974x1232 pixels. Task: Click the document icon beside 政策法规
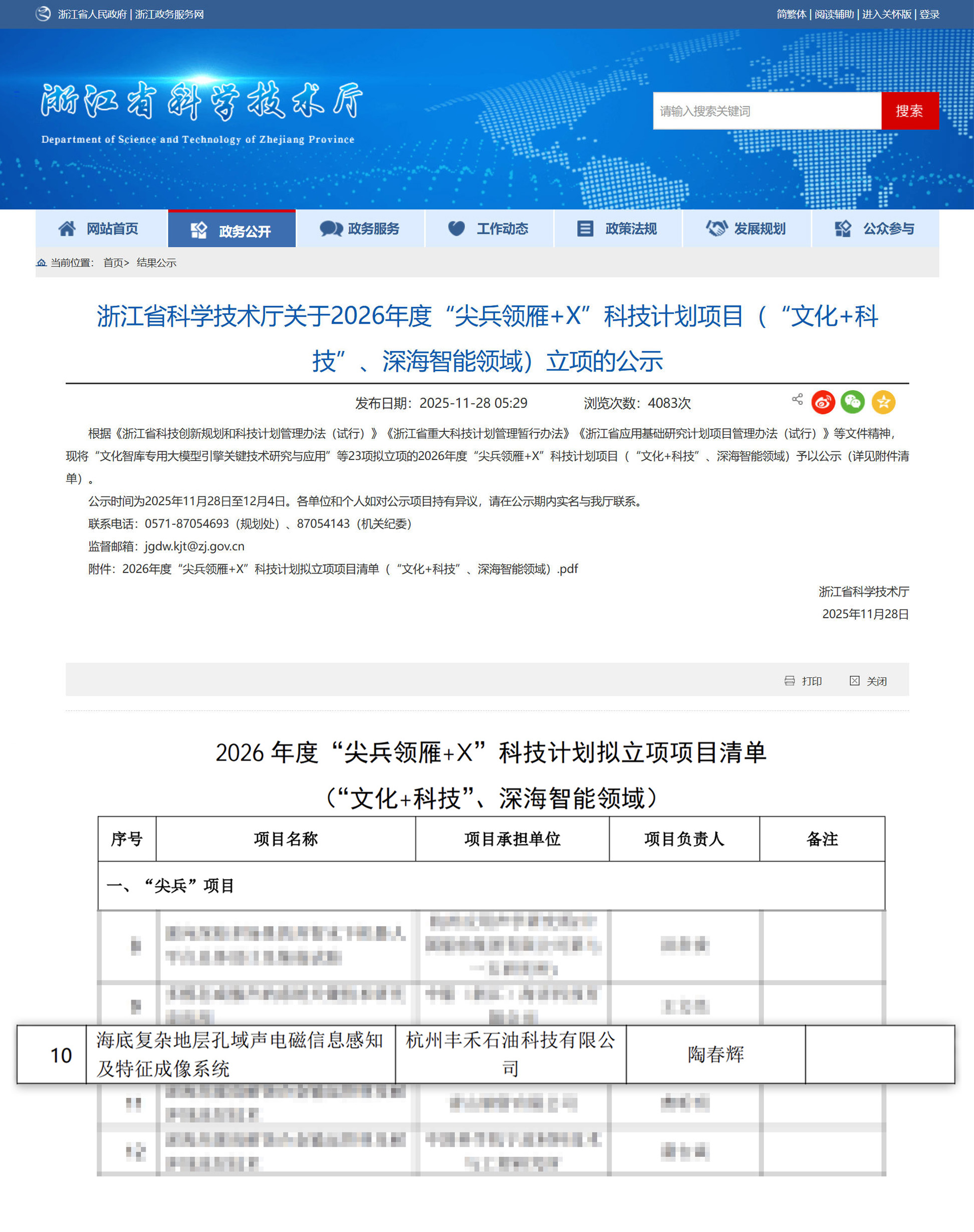(585, 228)
